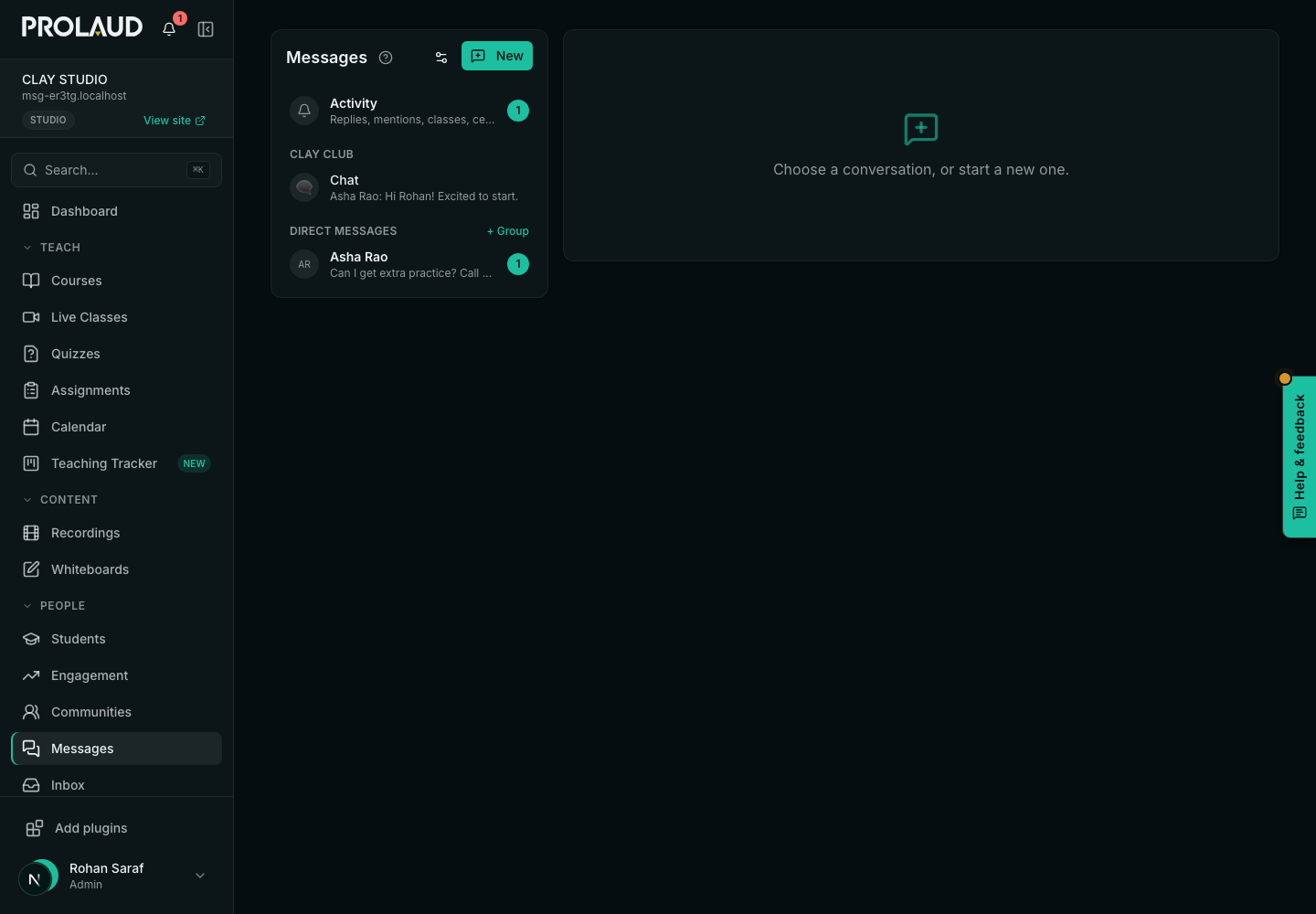Click the Live Classes camera icon
1316x914 pixels.
[31, 317]
